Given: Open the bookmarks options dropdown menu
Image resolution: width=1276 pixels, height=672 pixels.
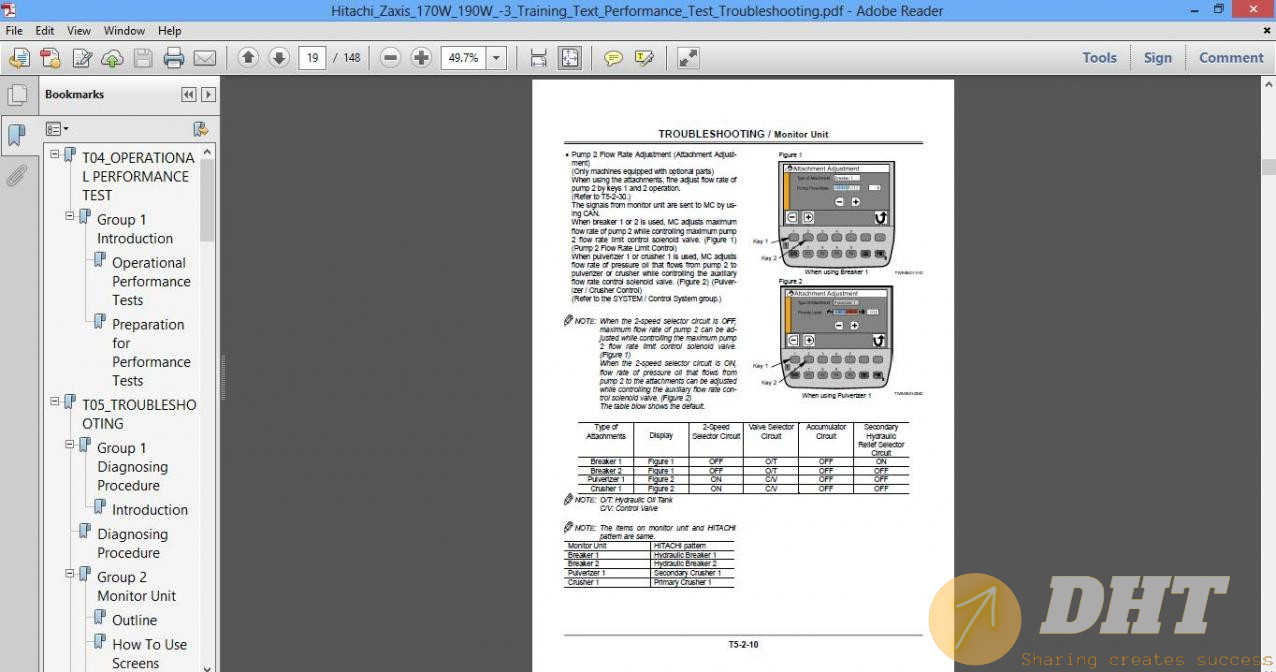Looking at the screenshot, I should click(x=57, y=129).
